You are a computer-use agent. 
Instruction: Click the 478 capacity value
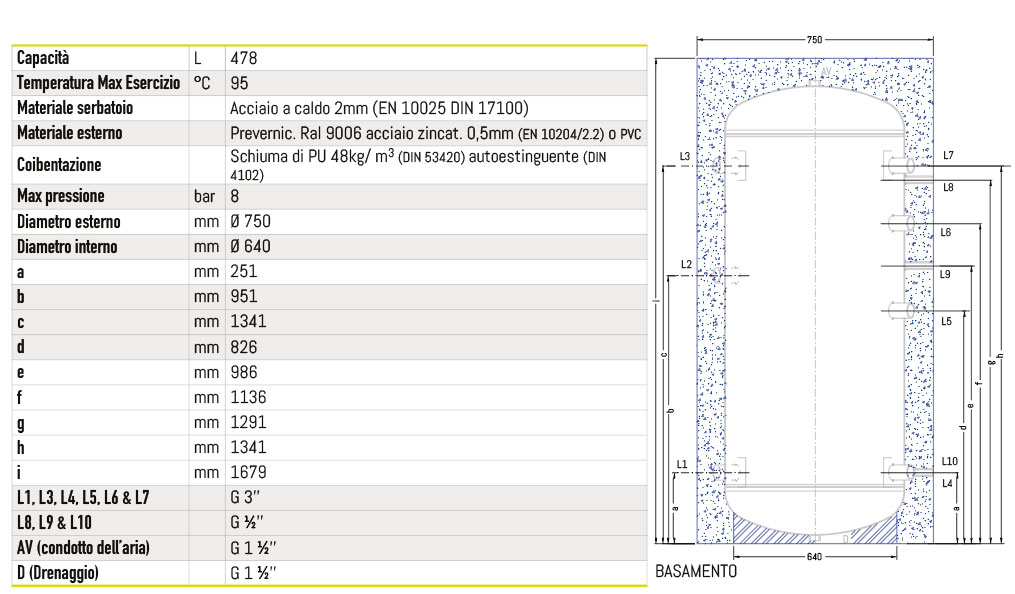point(243,59)
